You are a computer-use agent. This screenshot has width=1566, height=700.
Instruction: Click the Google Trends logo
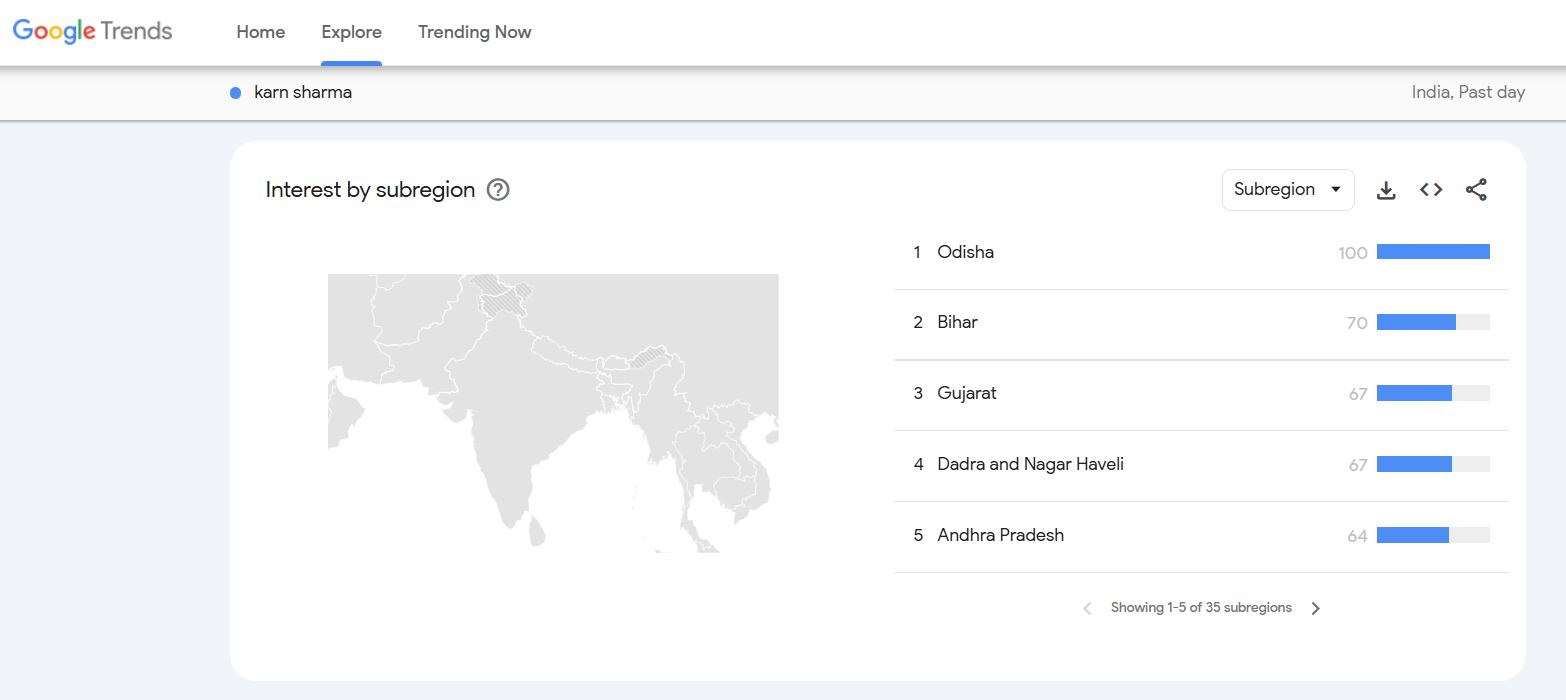point(92,32)
